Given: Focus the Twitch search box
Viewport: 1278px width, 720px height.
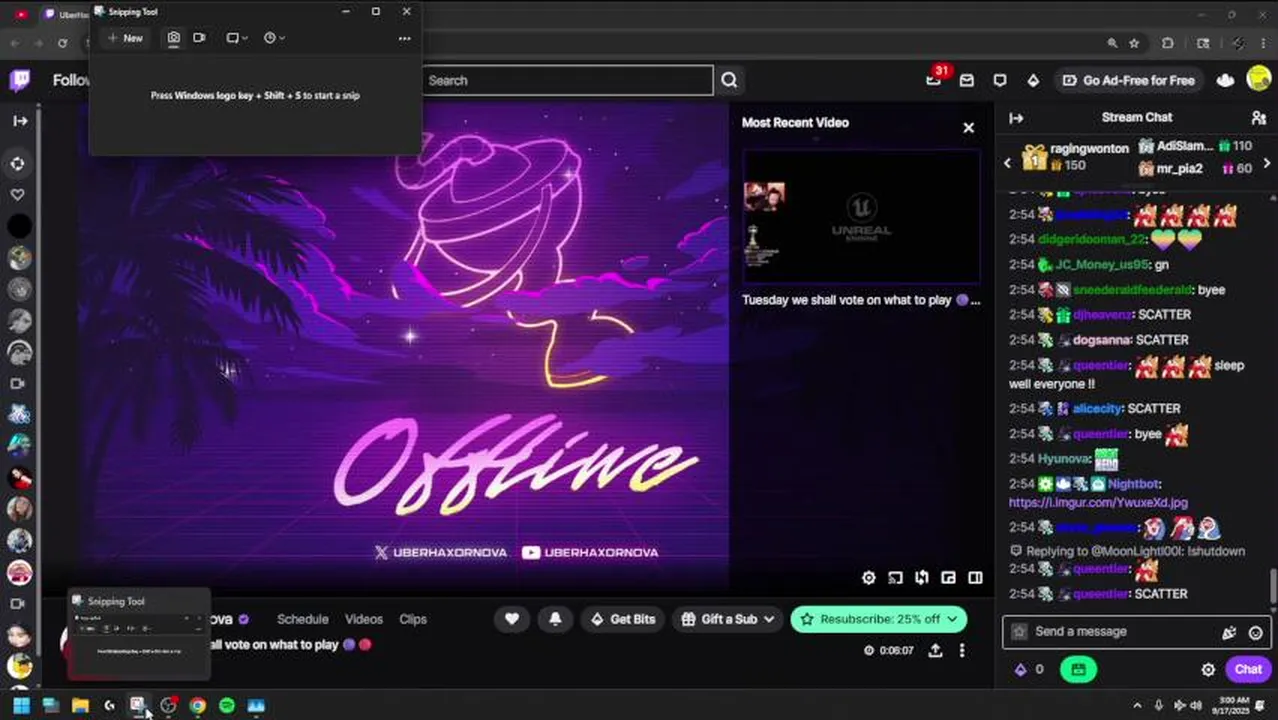Looking at the screenshot, I should [567, 80].
